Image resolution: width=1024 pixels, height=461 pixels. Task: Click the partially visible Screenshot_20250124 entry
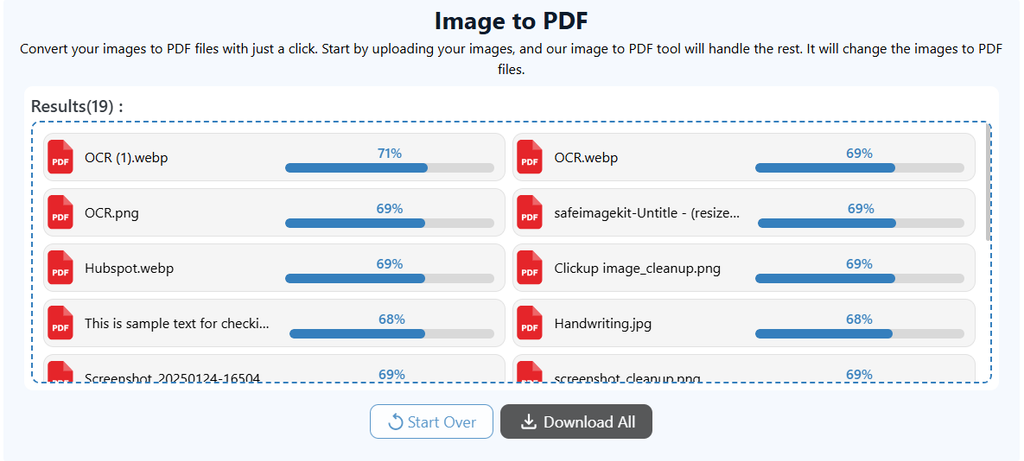point(274,368)
